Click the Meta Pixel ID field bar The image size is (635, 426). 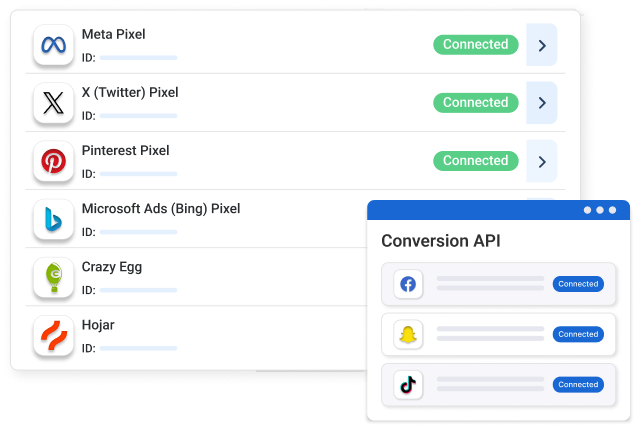139,58
